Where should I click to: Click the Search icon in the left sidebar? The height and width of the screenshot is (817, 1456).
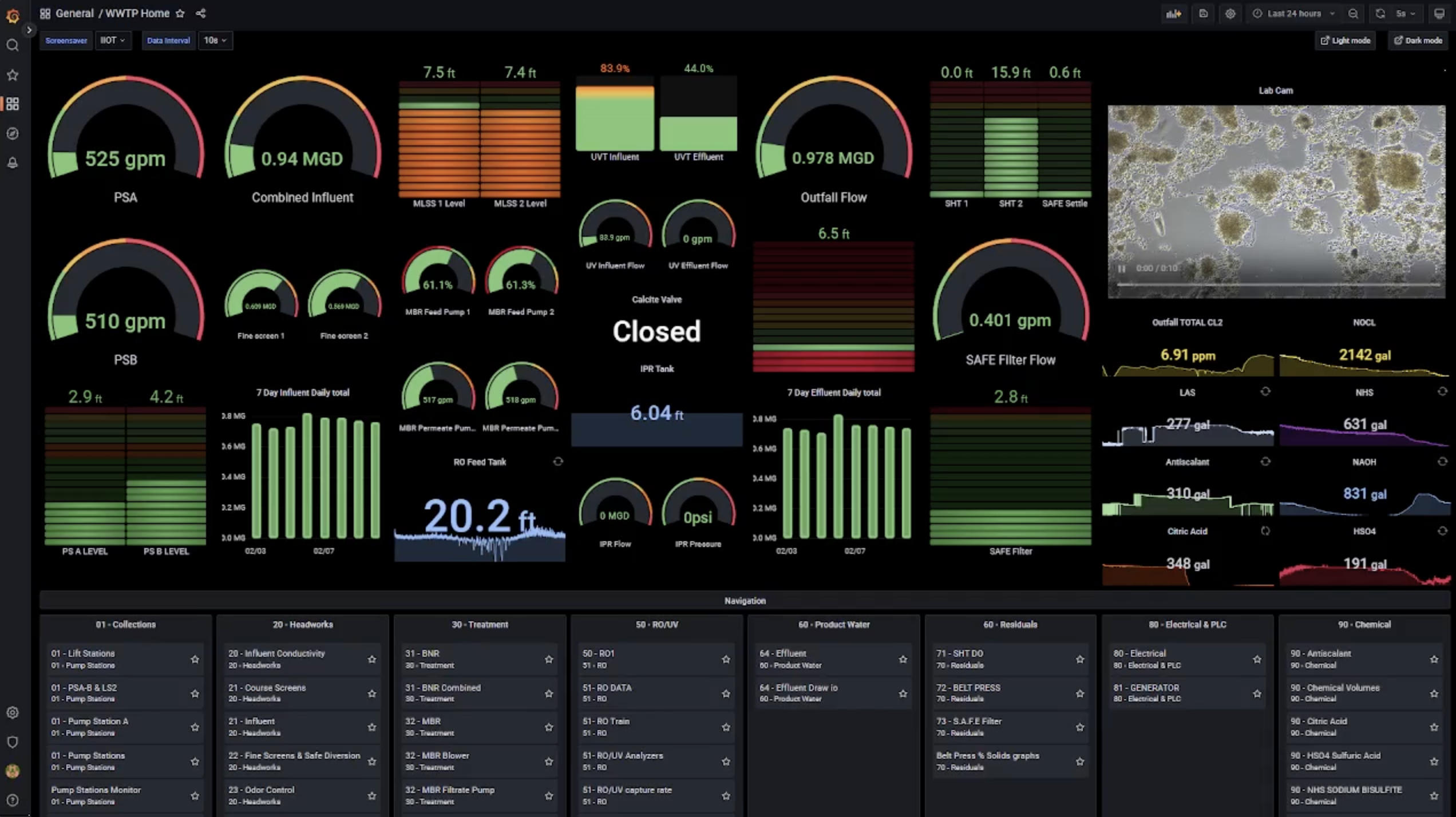click(13, 45)
